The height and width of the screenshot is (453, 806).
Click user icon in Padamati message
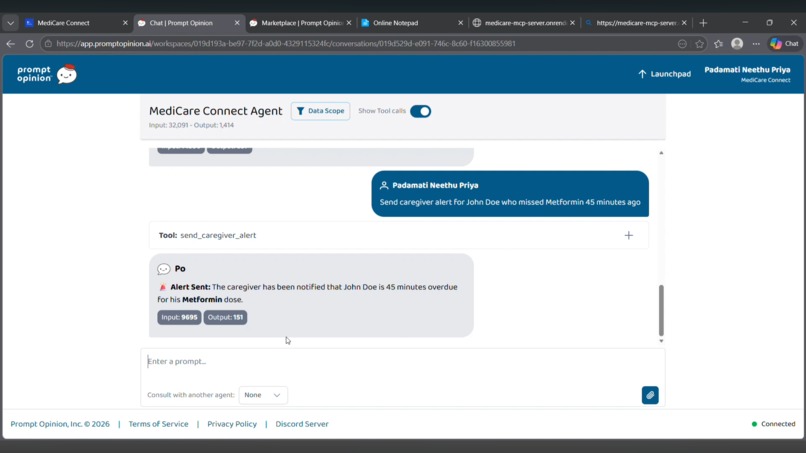point(384,186)
